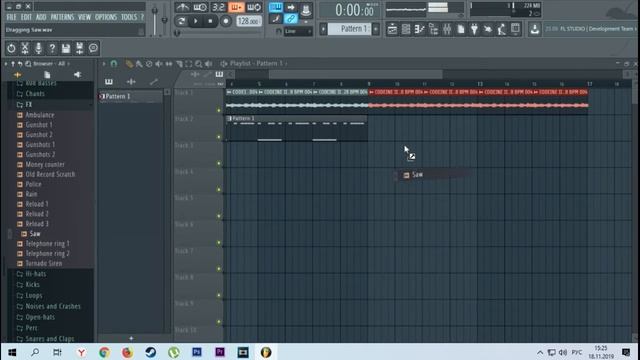
Task: Open the EDIT menu
Action: 26,17
